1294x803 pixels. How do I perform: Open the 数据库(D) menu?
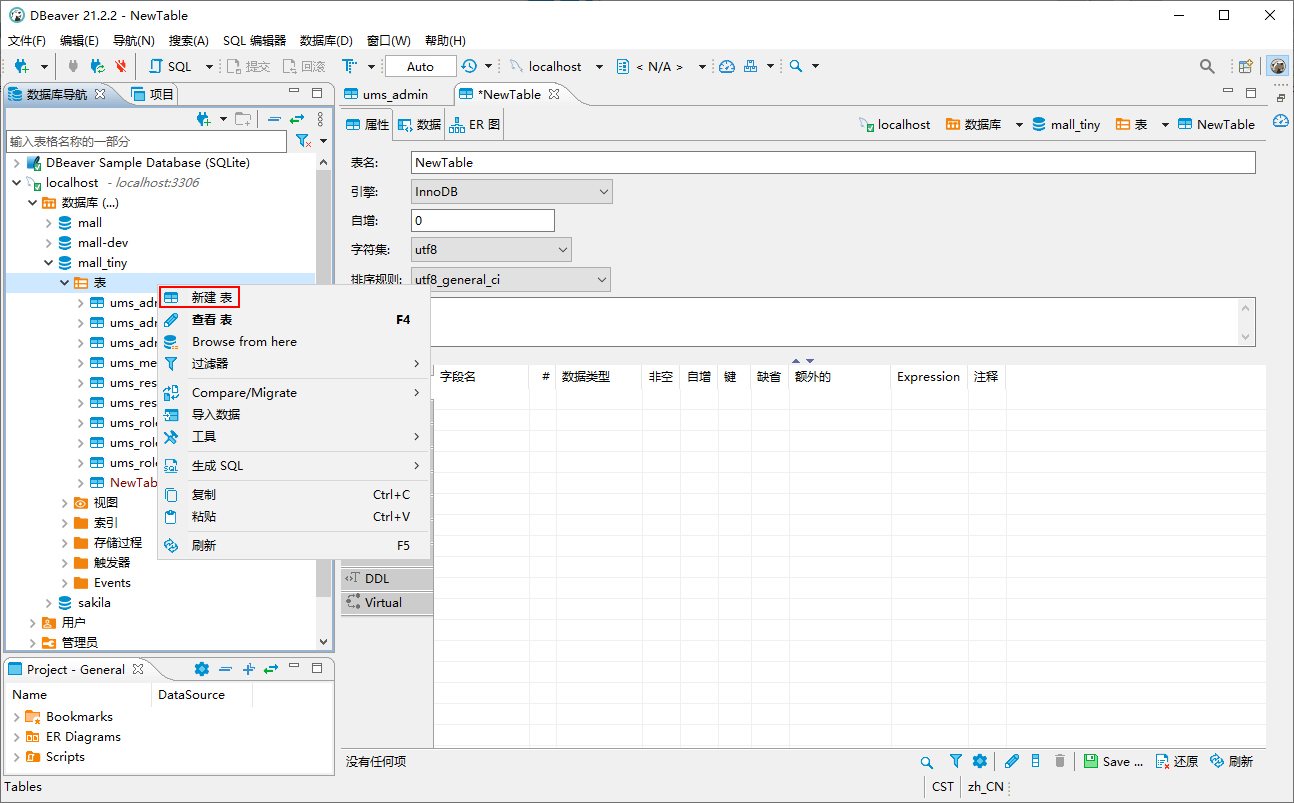326,41
